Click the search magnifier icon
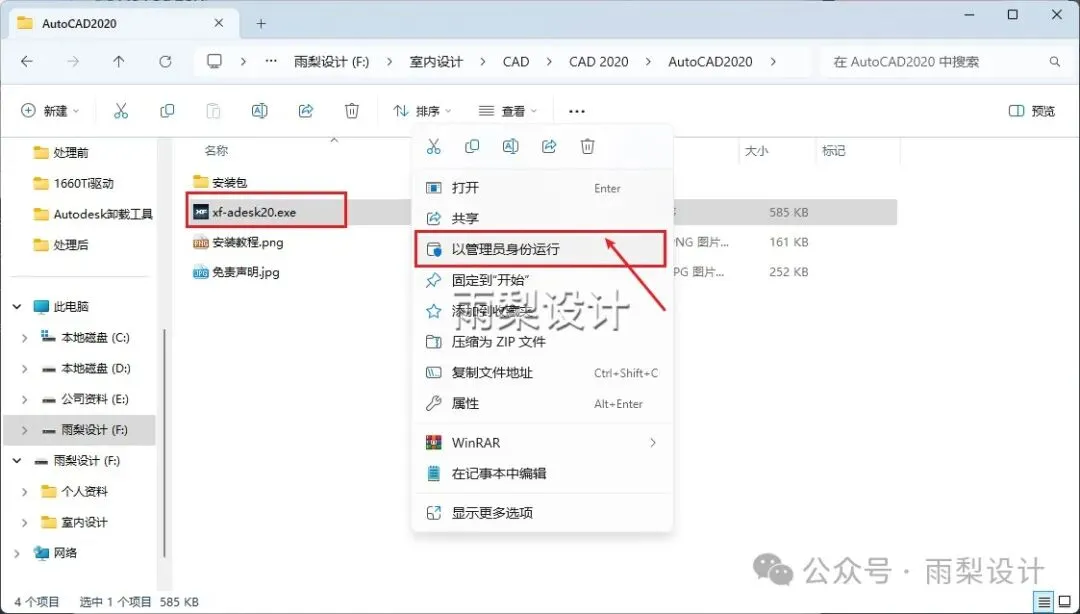Image resolution: width=1080 pixels, height=614 pixels. 1055,62
